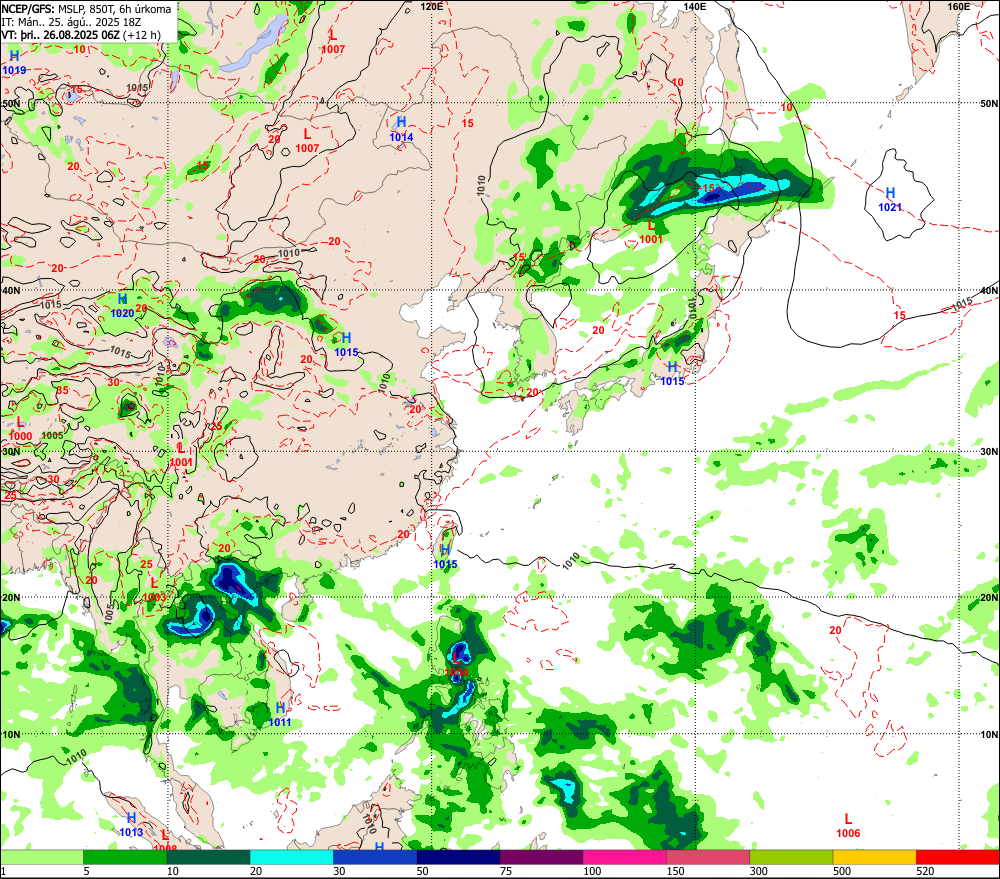Click the NCEP/GFS MSLP 850T title line
This screenshot has height=879, width=1000.
click(x=87, y=8)
